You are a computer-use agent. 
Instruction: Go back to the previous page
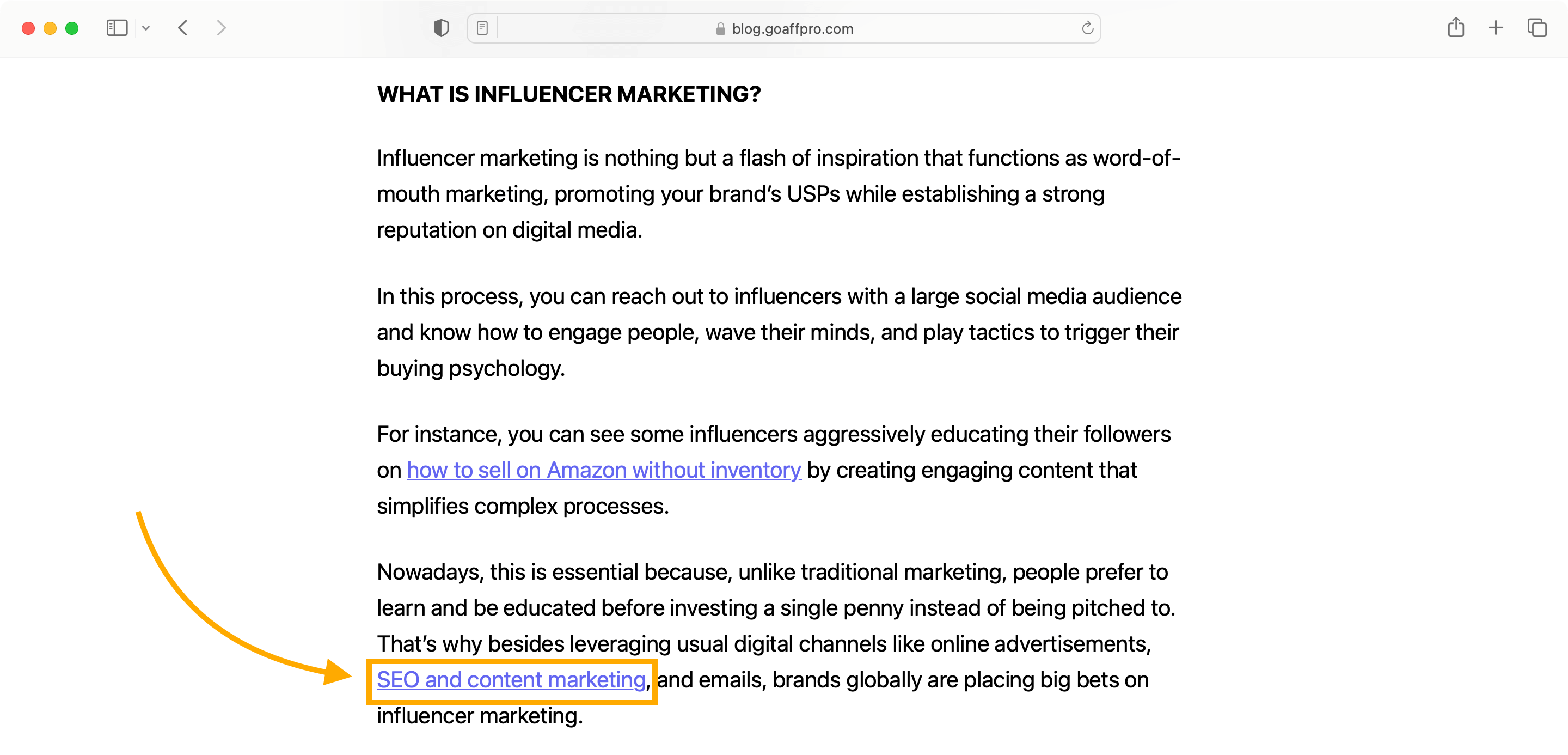(x=182, y=28)
